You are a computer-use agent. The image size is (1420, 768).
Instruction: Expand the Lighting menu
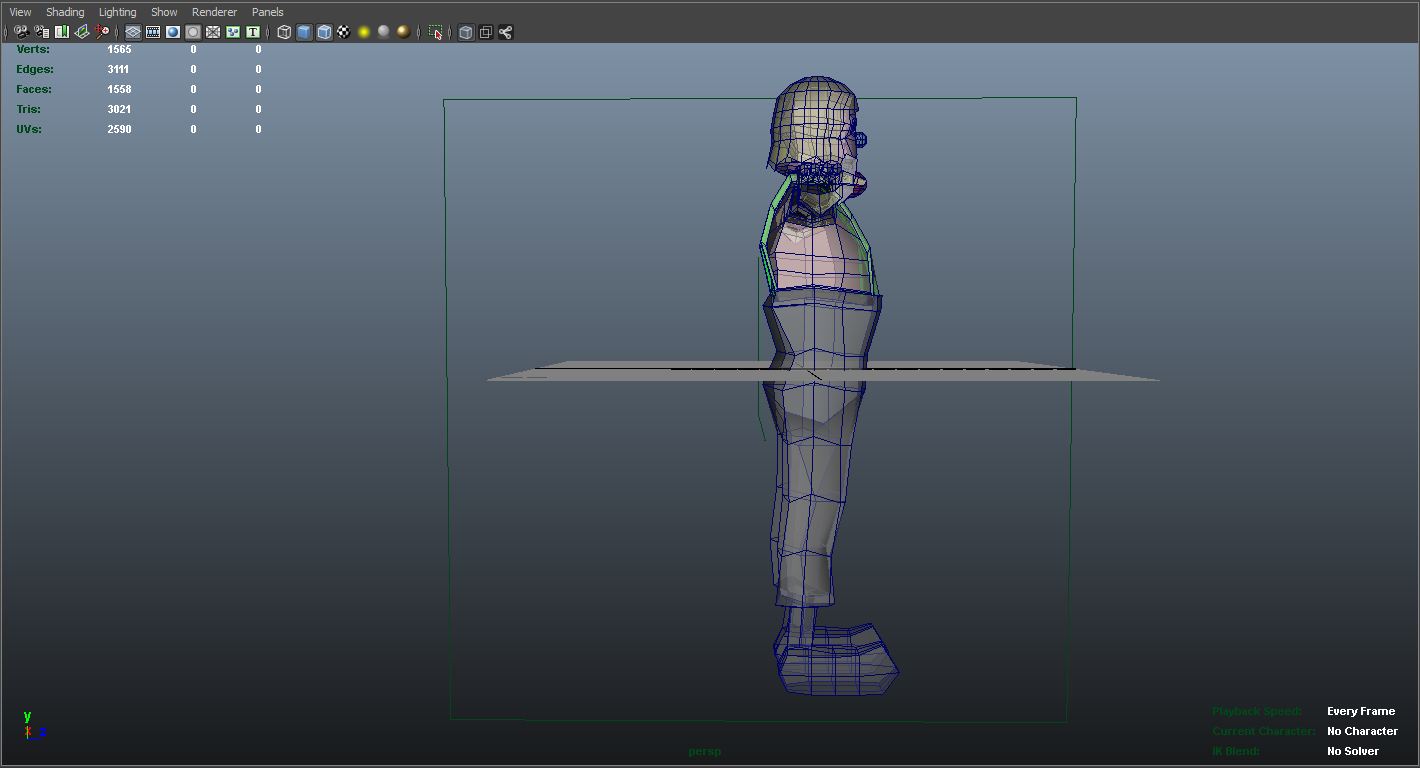tap(117, 12)
